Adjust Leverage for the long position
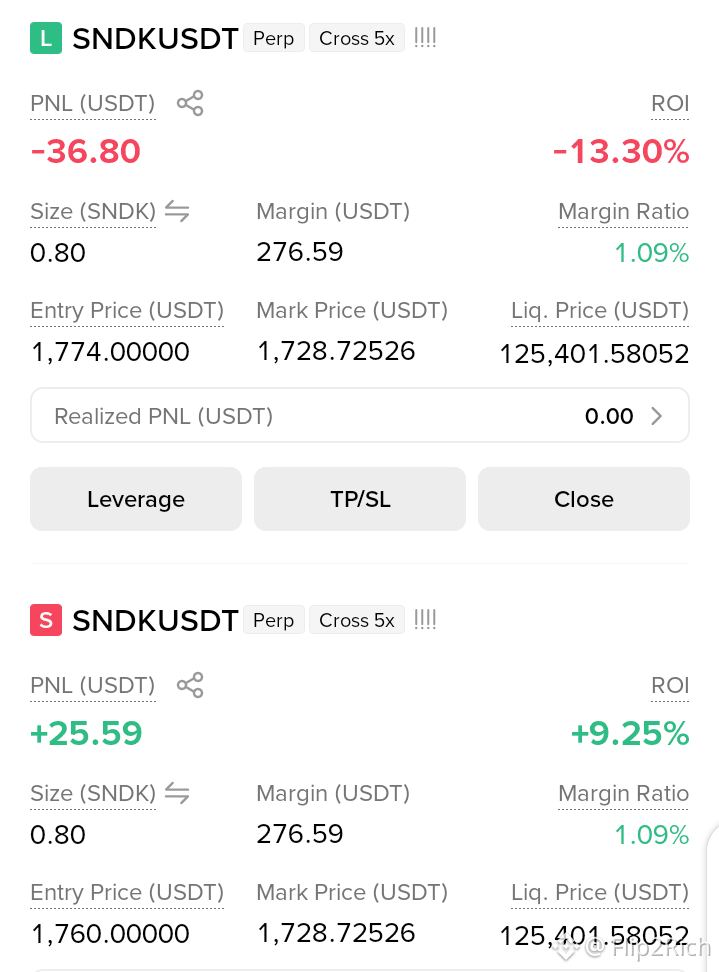Image resolution: width=719 pixels, height=972 pixels. [x=136, y=499]
